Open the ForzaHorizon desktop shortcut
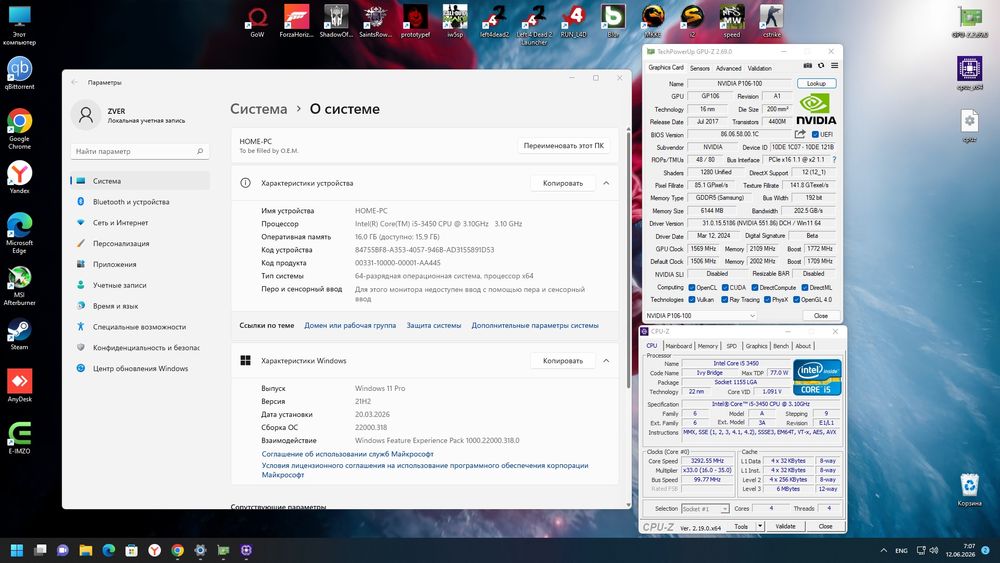Image resolution: width=1000 pixels, height=563 pixels. click(x=296, y=20)
